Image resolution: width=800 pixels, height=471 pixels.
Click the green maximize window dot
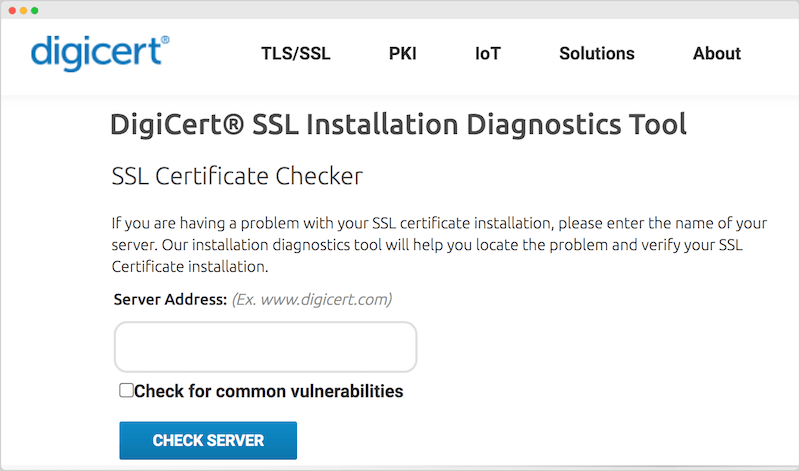35,10
